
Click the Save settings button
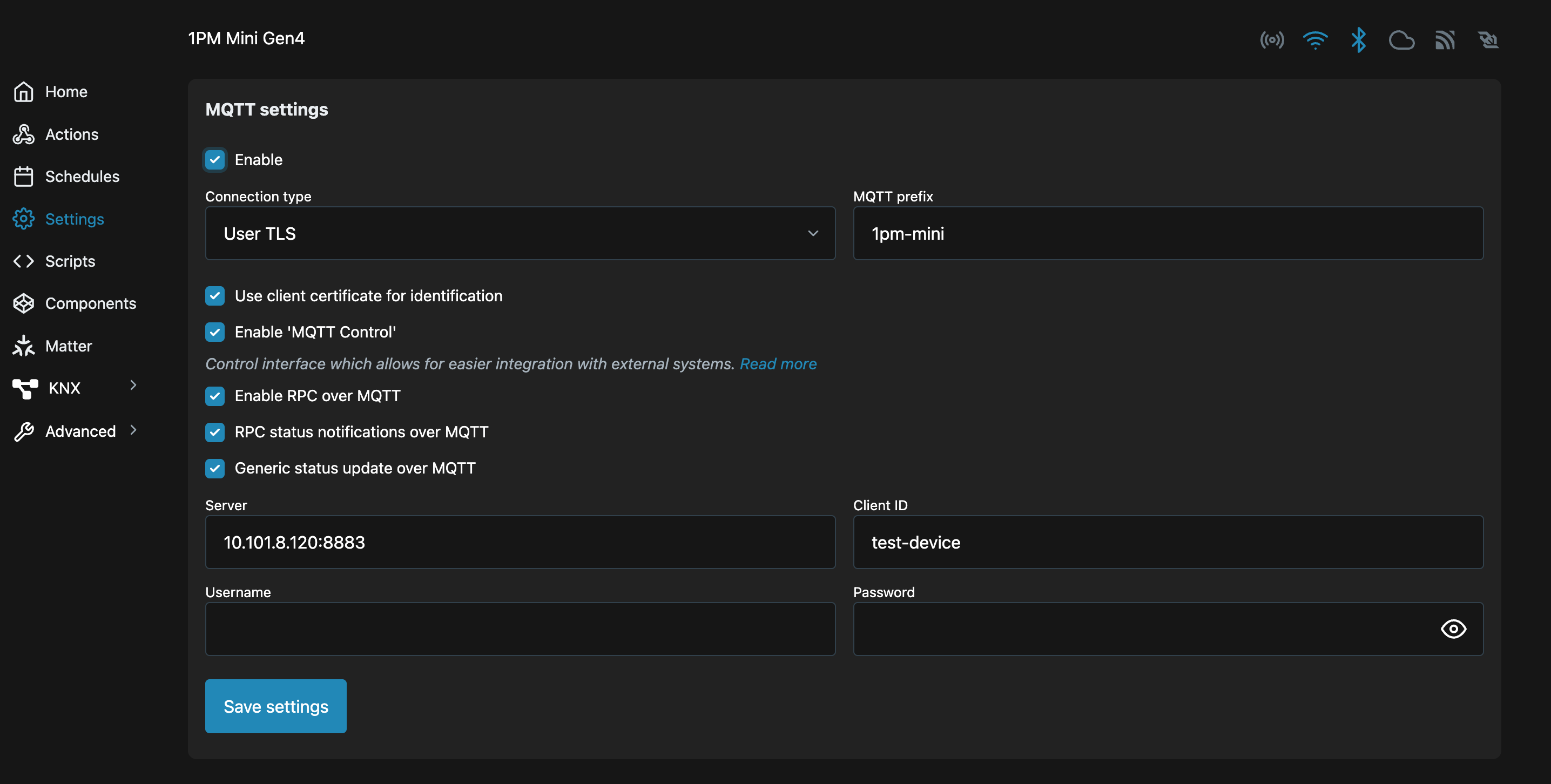point(275,706)
